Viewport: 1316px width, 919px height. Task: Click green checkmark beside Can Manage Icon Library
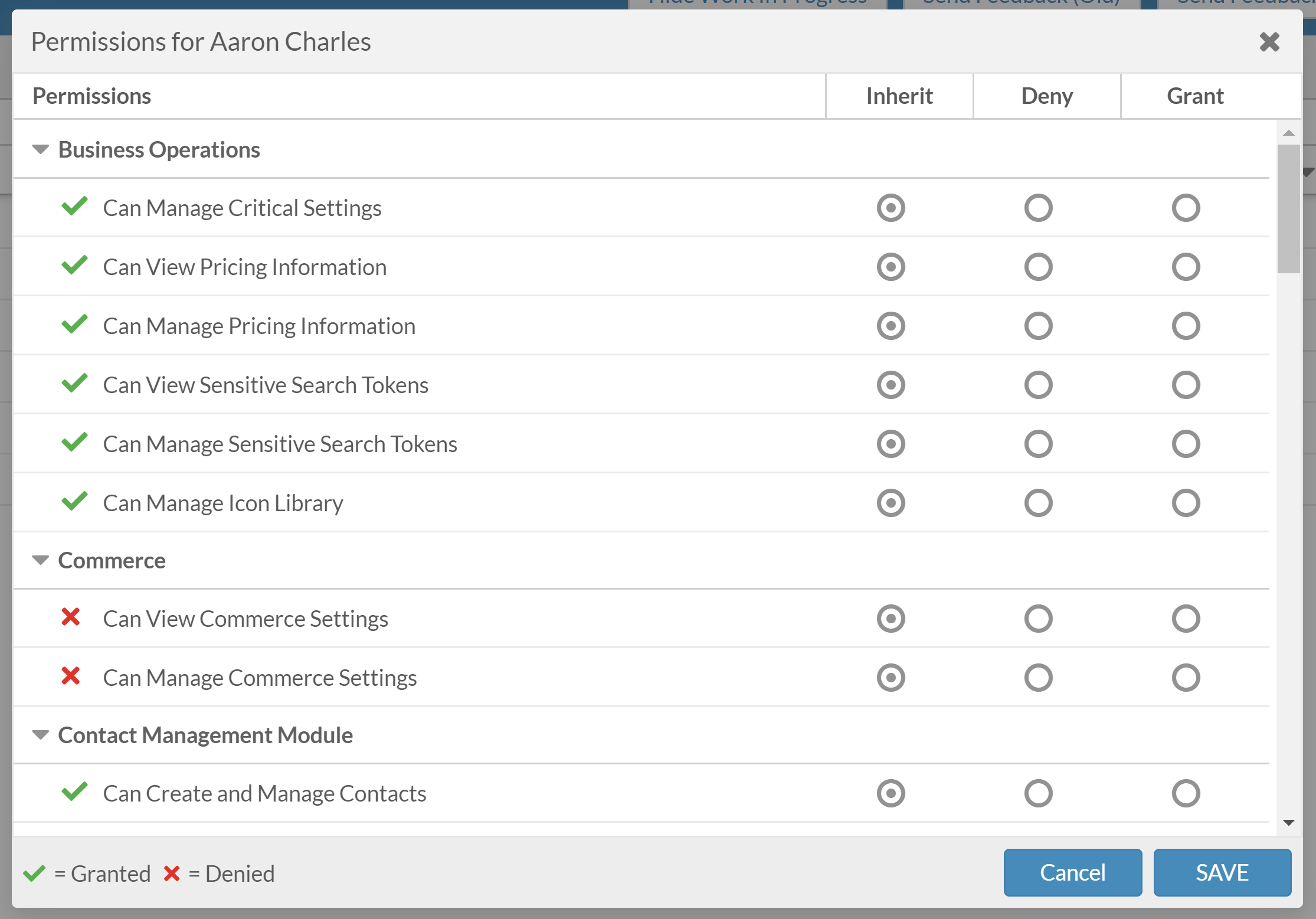click(74, 502)
